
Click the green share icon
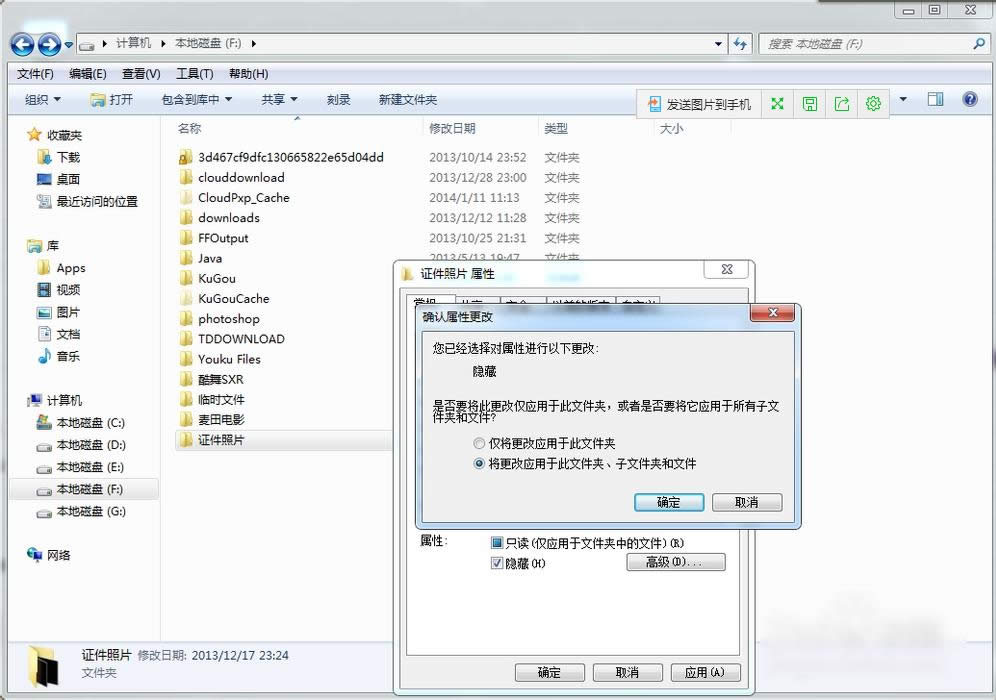842,104
